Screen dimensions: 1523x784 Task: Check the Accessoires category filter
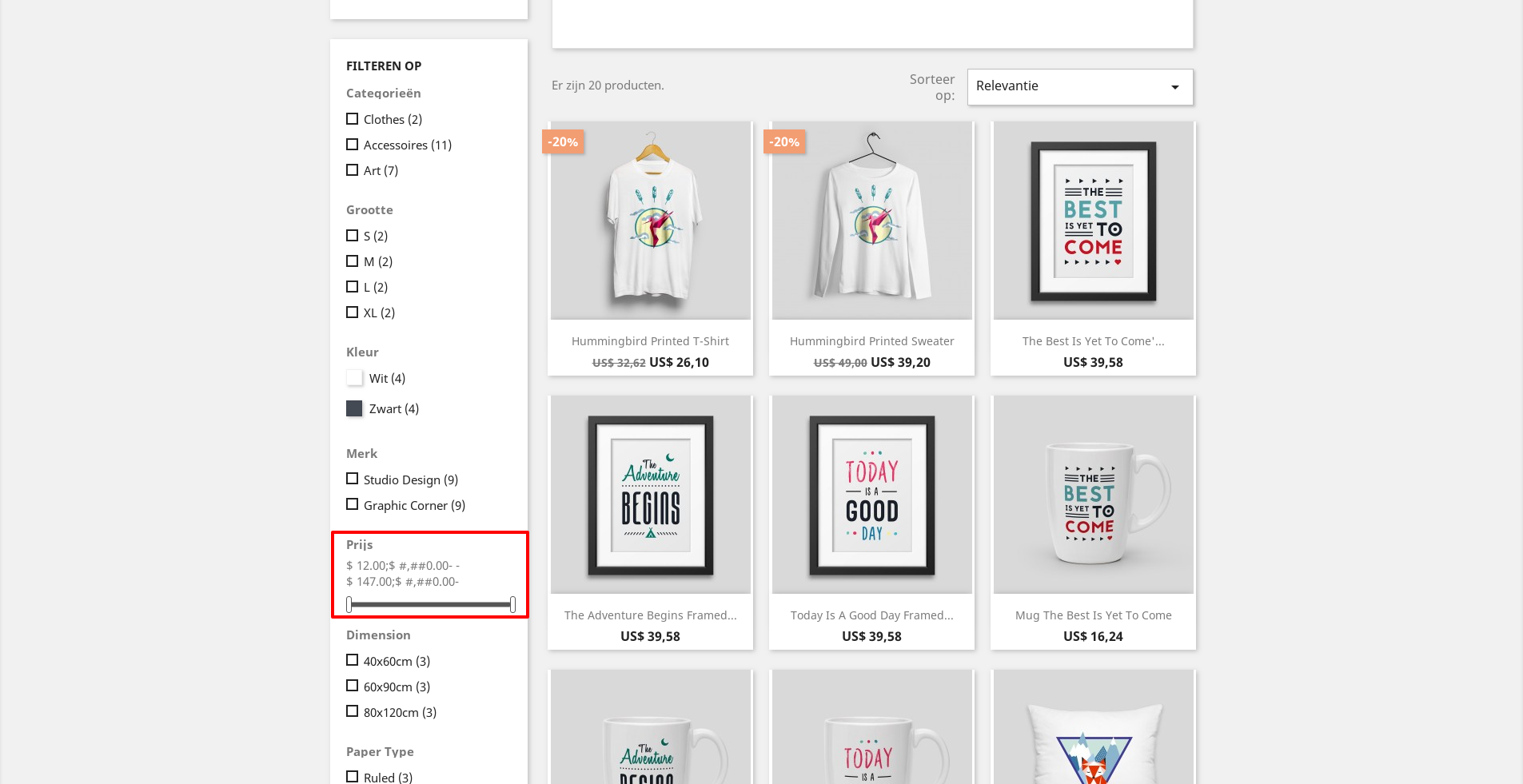pyautogui.click(x=352, y=145)
